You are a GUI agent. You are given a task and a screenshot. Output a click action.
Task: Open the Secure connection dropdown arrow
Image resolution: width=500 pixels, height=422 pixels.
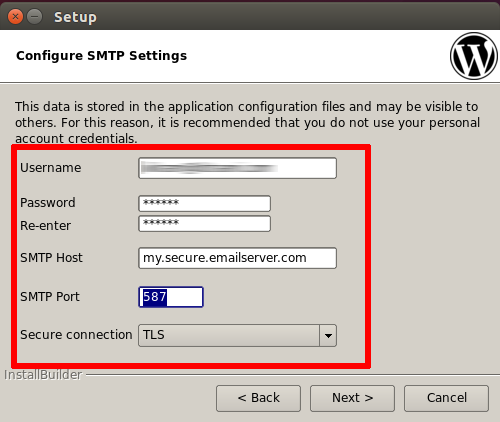pos(328,335)
